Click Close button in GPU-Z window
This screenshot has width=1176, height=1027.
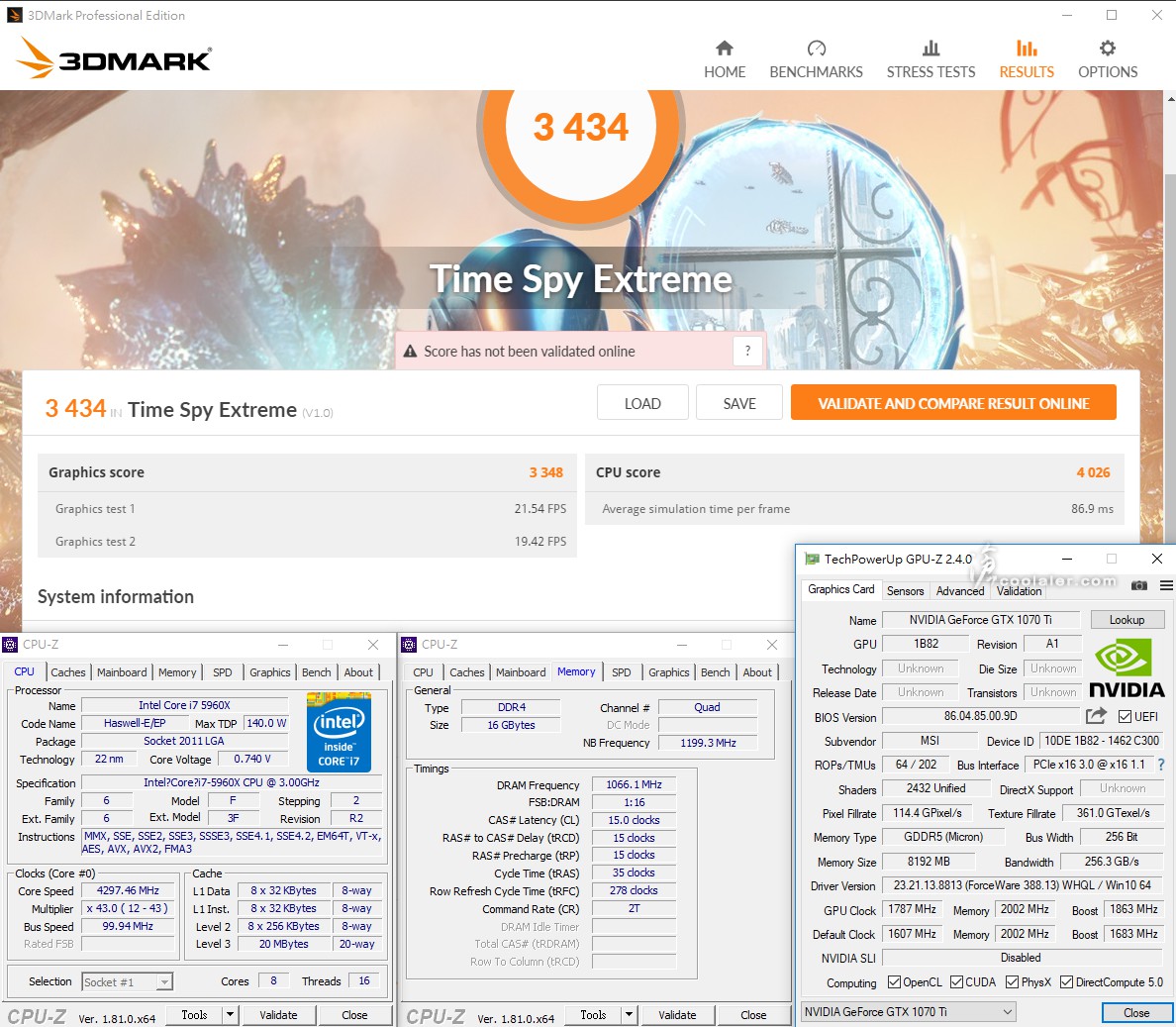1136,1013
